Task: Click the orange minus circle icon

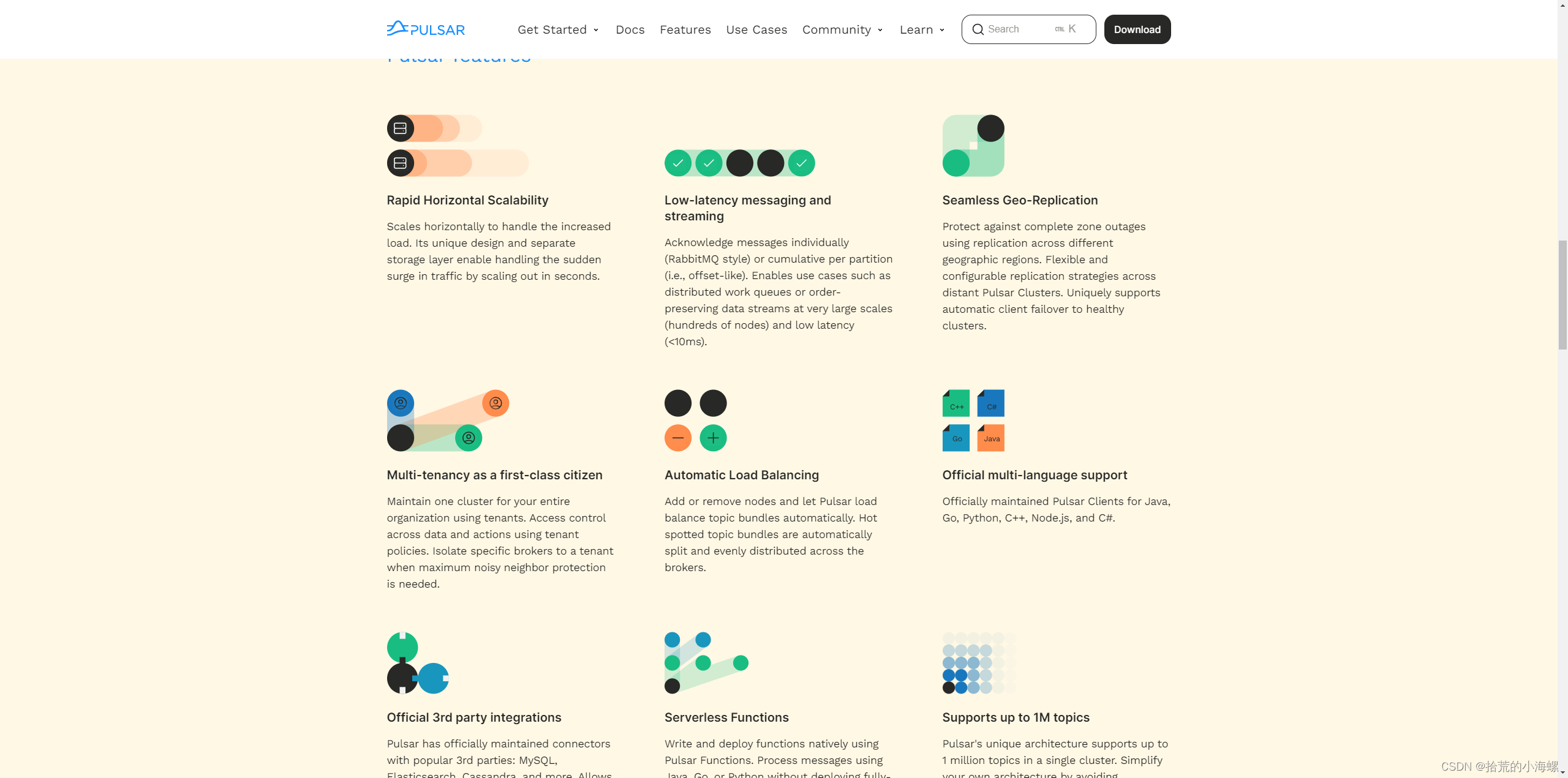Action: pyautogui.click(x=678, y=438)
